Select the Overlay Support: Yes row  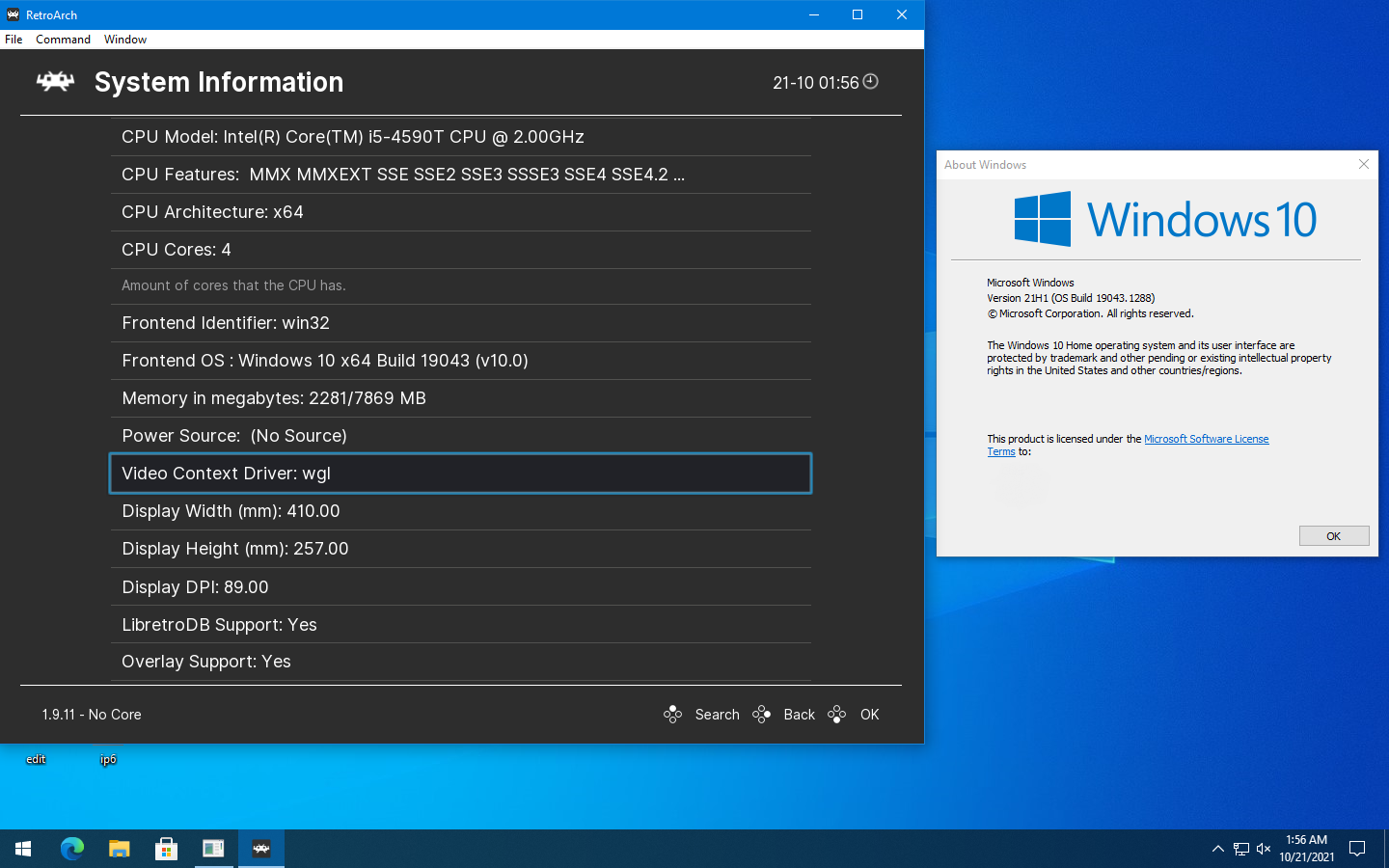(x=461, y=662)
